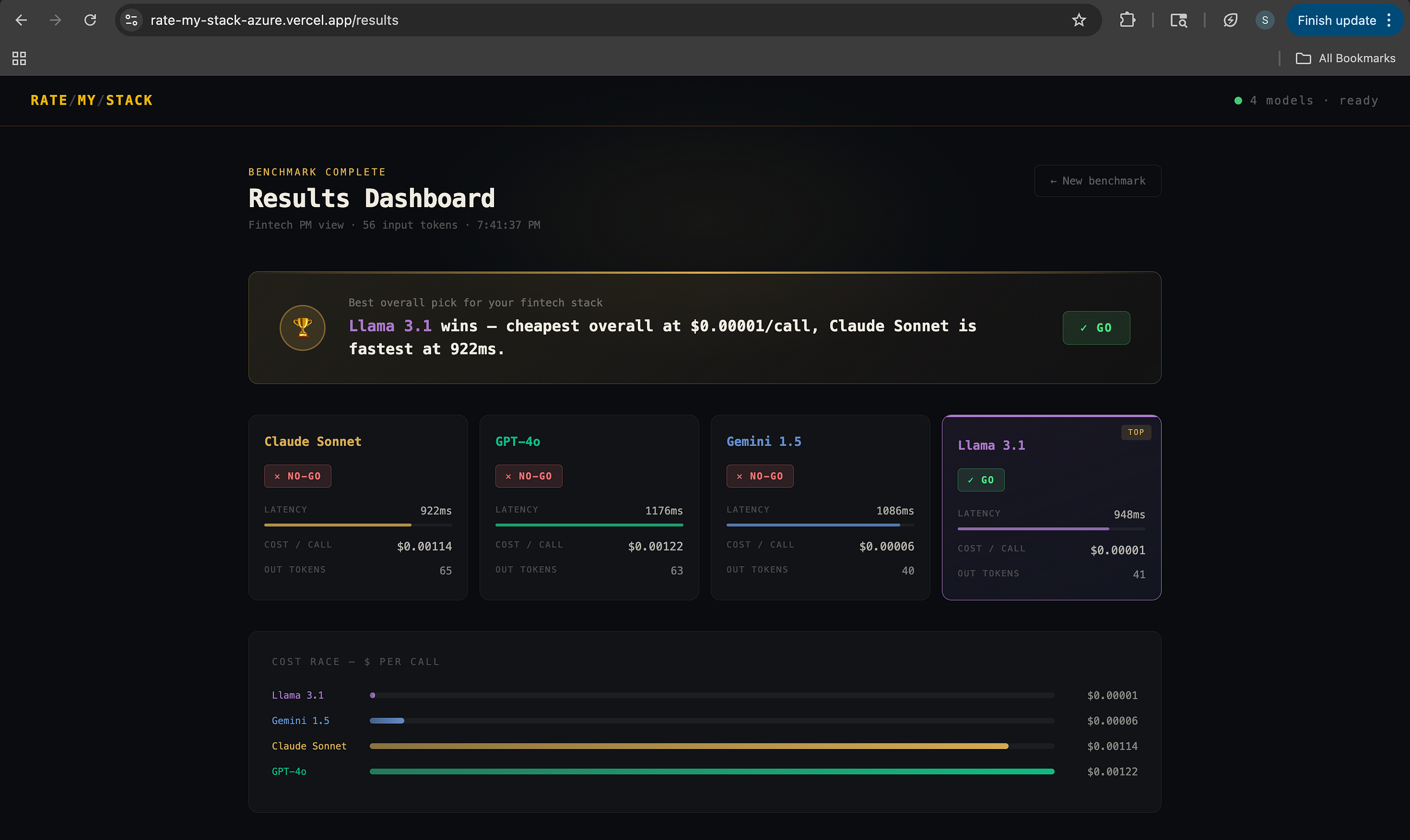Select the Llama 3.1 card title
Image resolution: width=1410 pixels, height=840 pixels.
click(x=991, y=445)
